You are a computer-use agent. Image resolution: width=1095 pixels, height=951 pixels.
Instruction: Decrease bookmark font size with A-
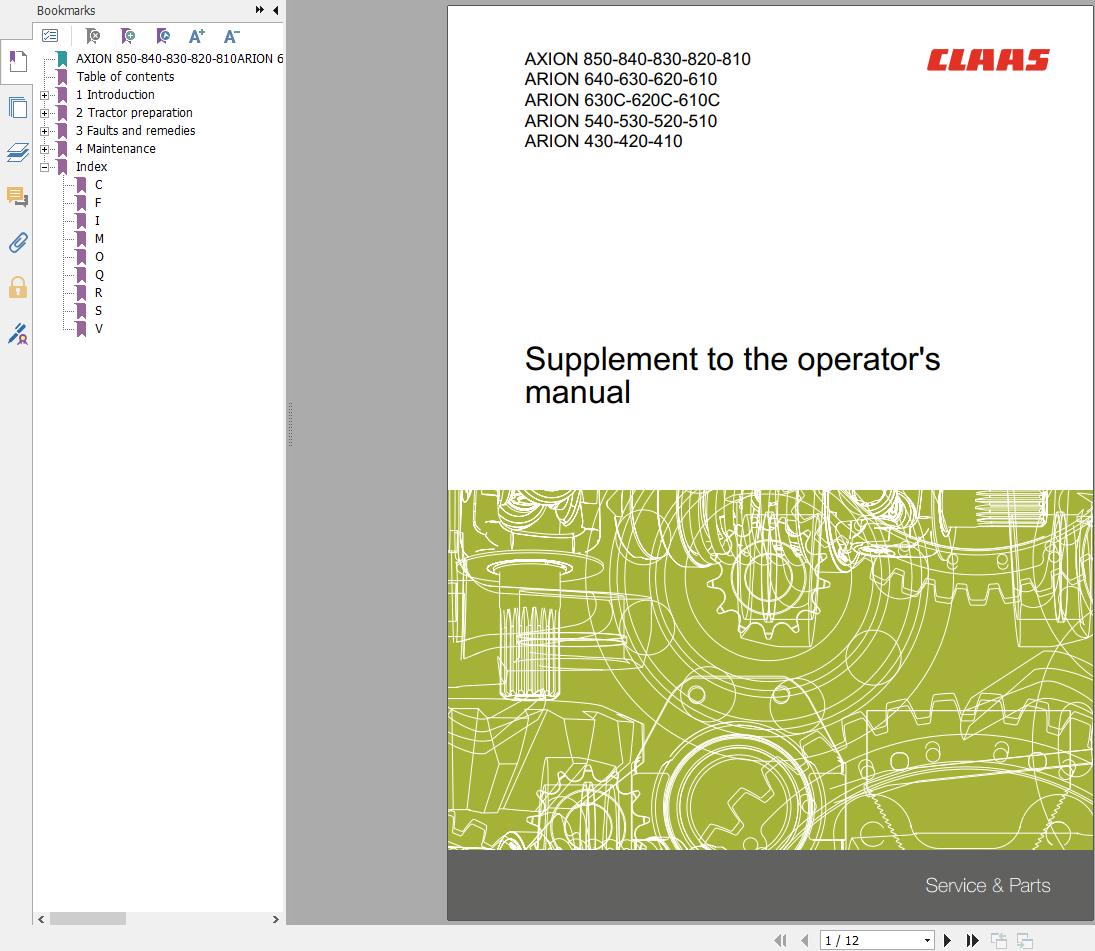(x=231, y=36)
